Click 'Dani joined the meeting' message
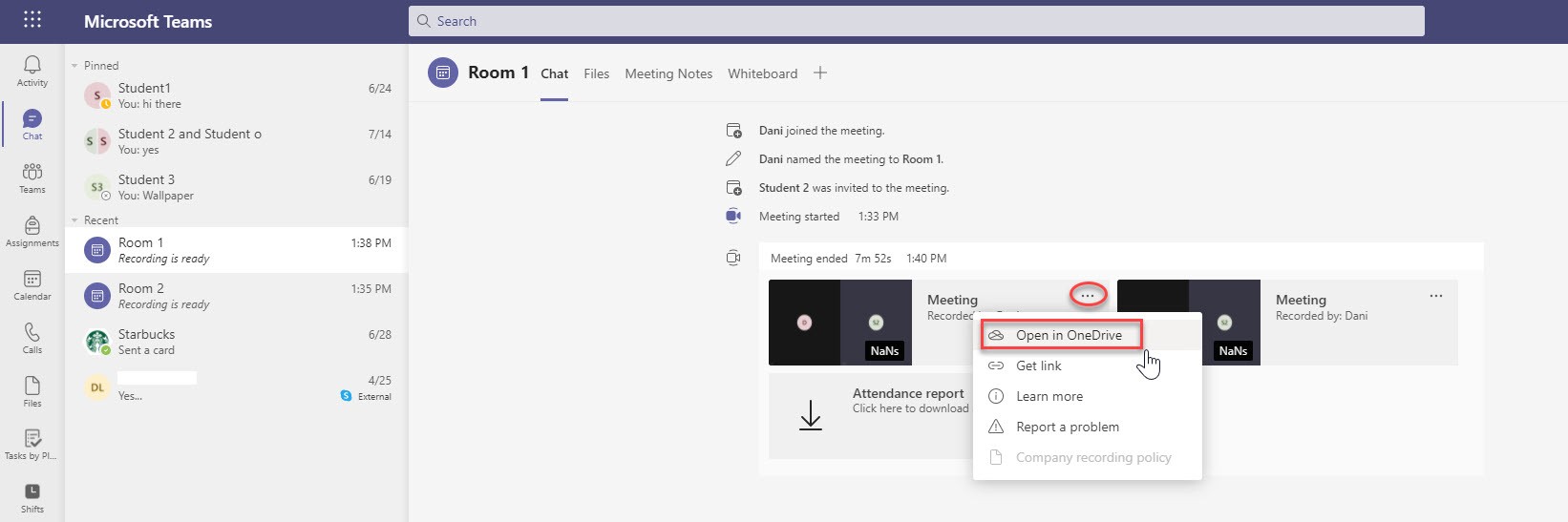The height and width of the screenshot is (522, 1568). pyautogui.click(x=821, y=131)
